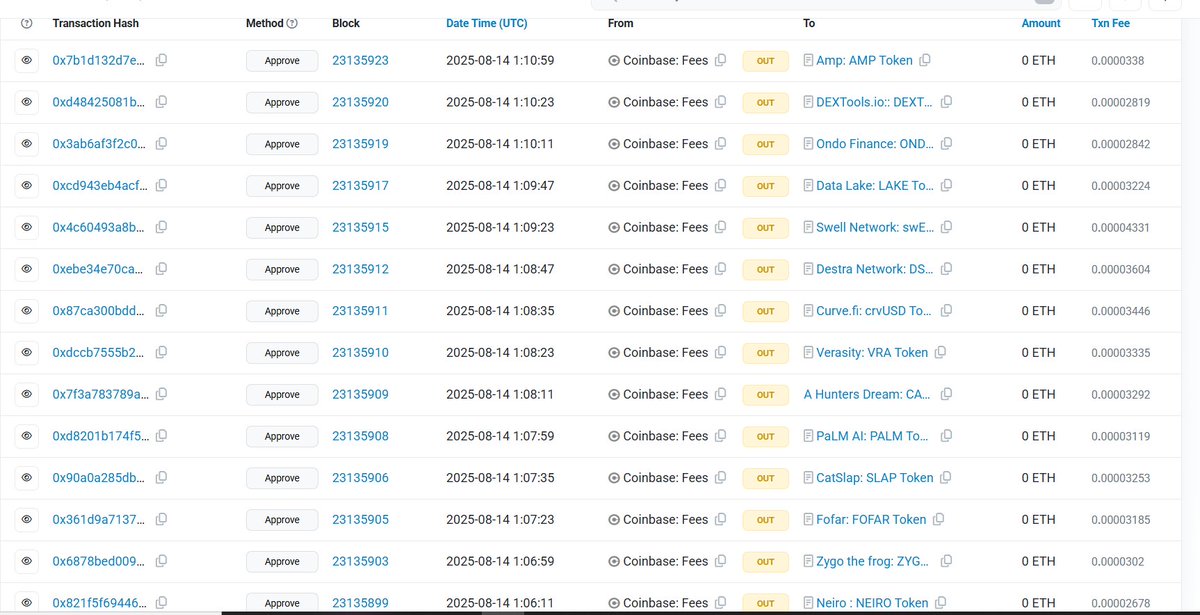Copy hash 0xd48425081b to clipboard
This screenshot has width=1200, height=615.
click(161, 102)
